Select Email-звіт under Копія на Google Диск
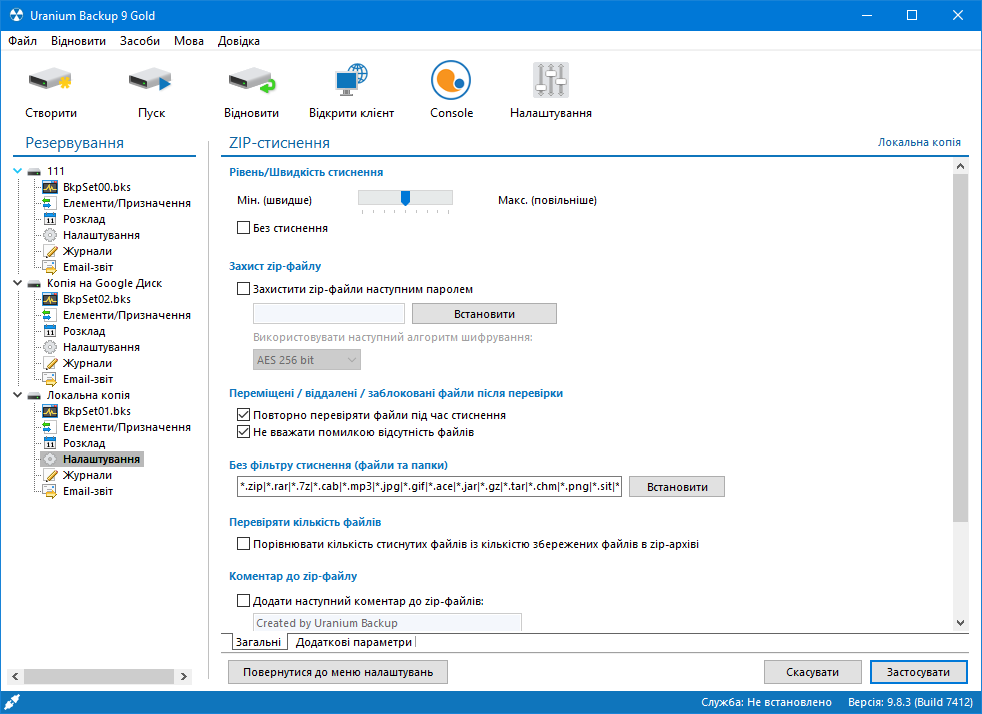 click(x=88, y=379)
